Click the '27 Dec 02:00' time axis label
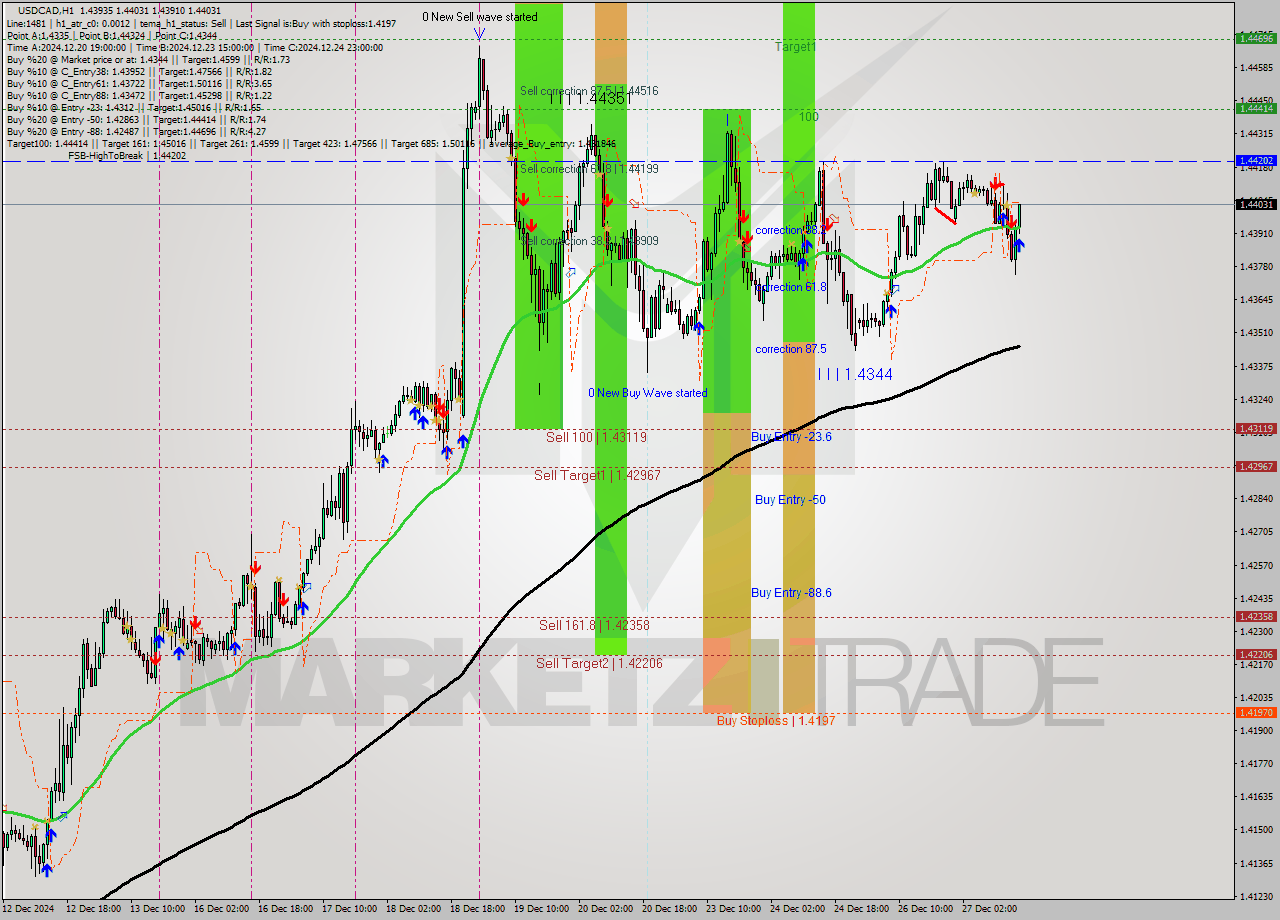This screenshot has width=1280, height=920. [x=992, y=909]
